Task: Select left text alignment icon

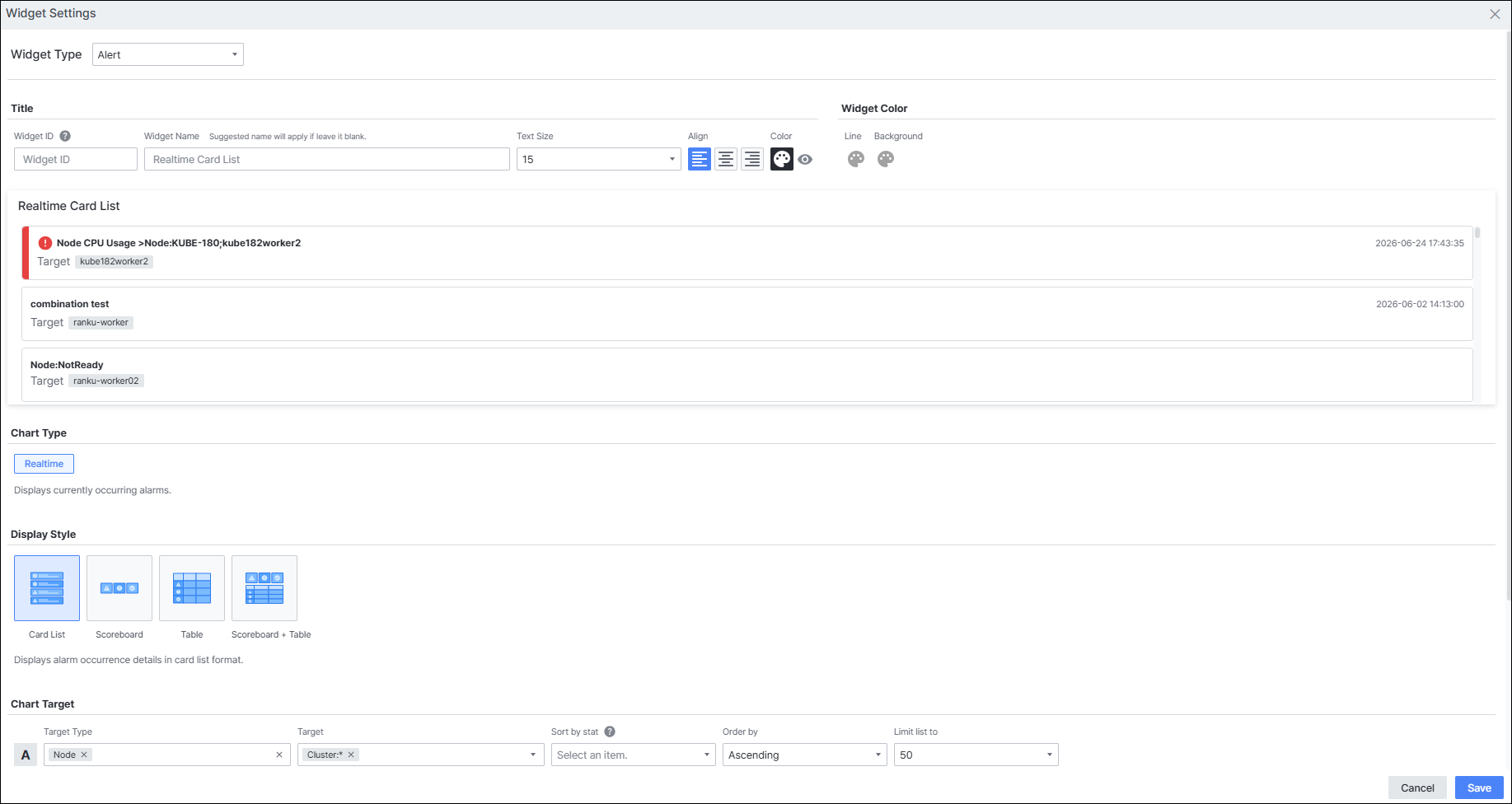Action: point(700,159)
